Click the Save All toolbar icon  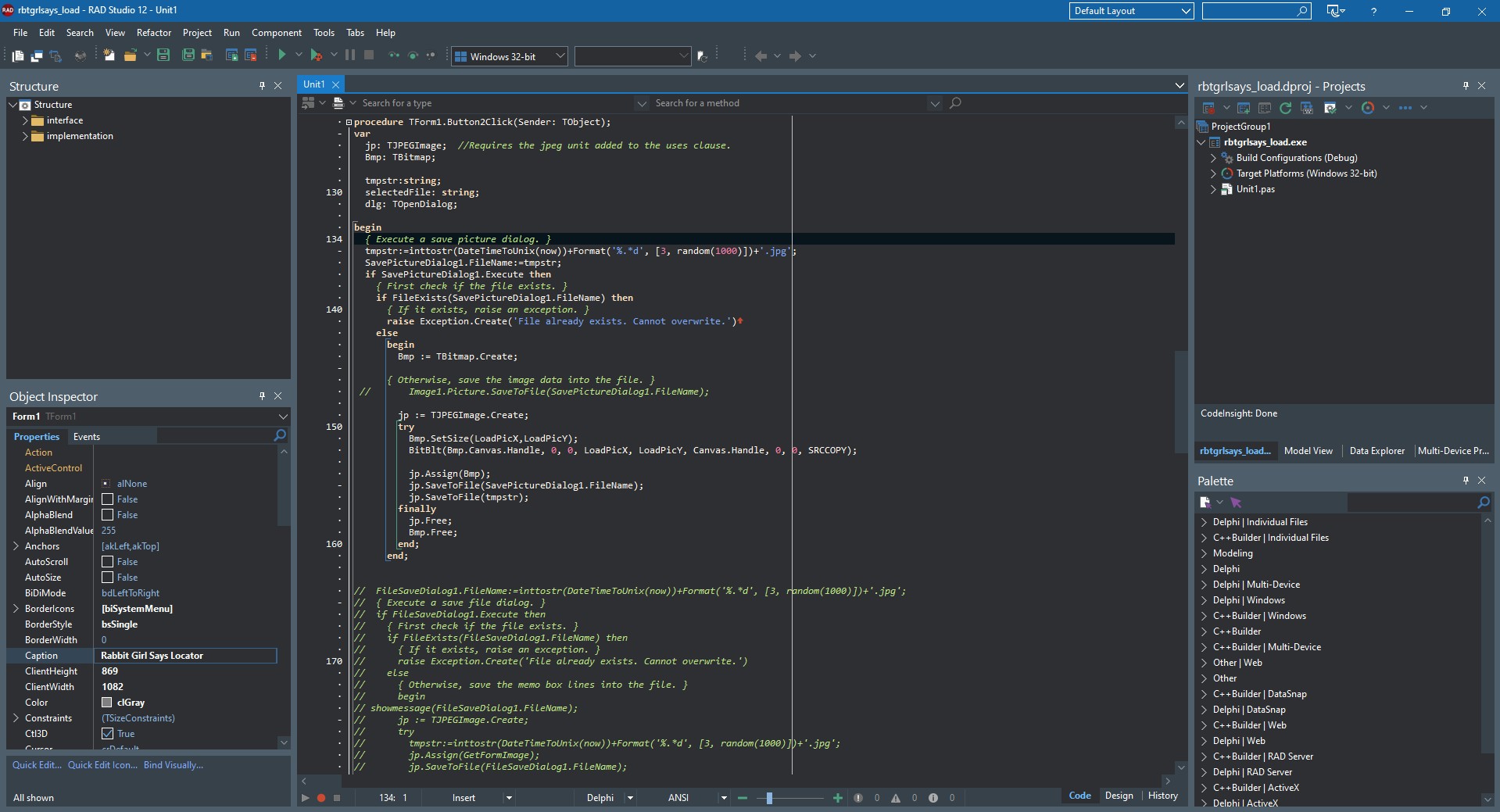point(188,55)
